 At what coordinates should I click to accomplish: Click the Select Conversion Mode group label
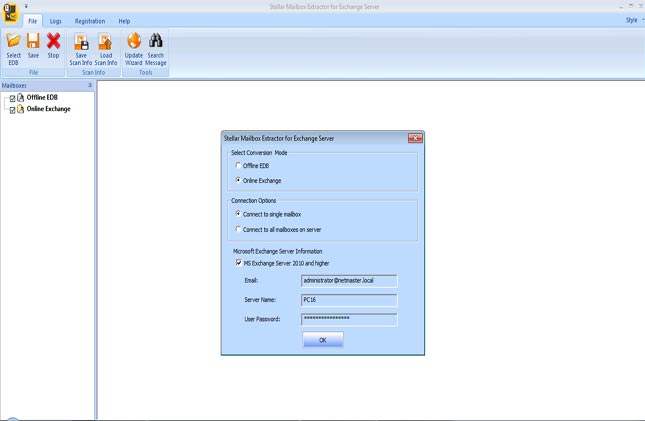[259, 153]
